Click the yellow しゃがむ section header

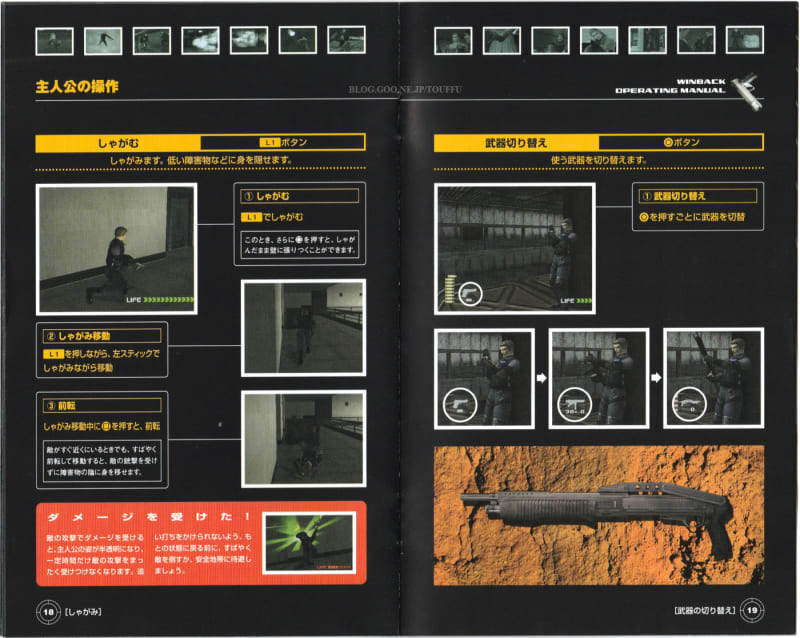(x=118, y=143)
